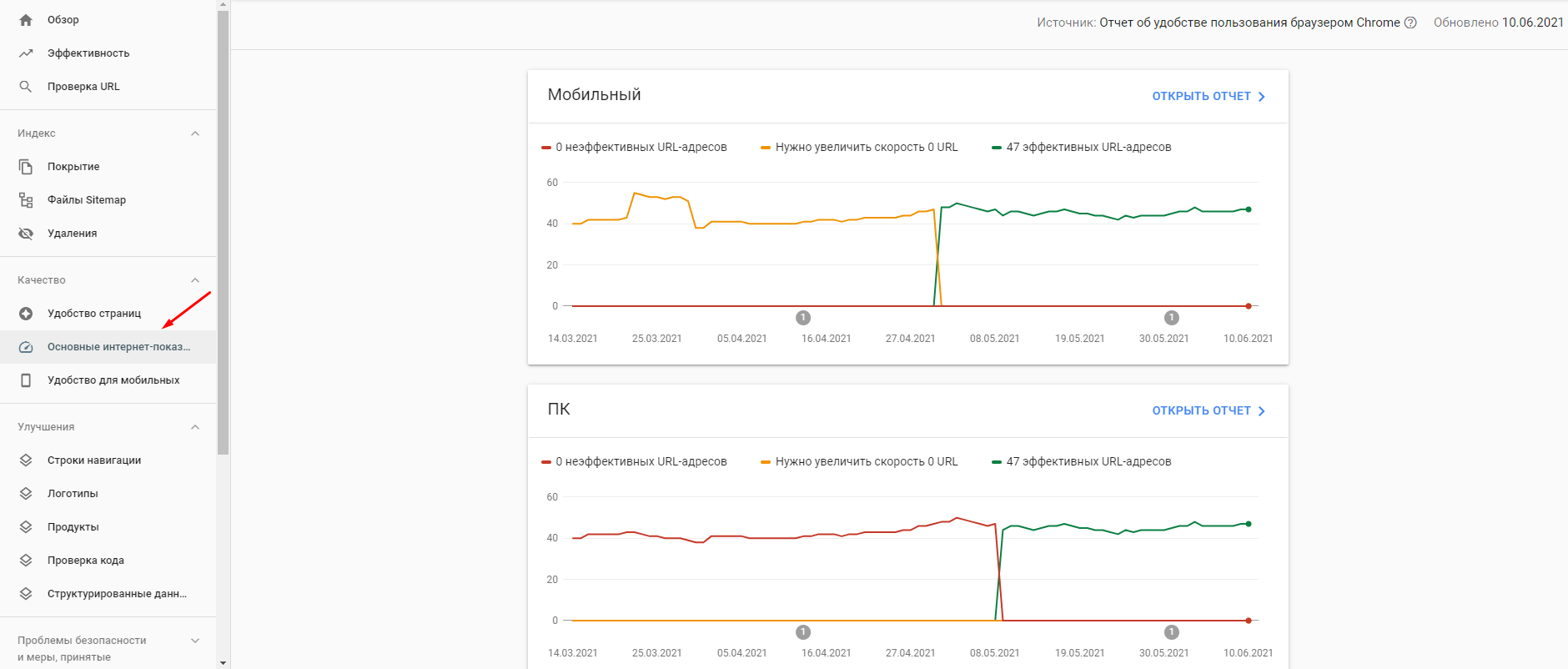The width and height of the screenshot is (1568, 669).
Task: Open the Мобильный report link
Action: 1208,97
